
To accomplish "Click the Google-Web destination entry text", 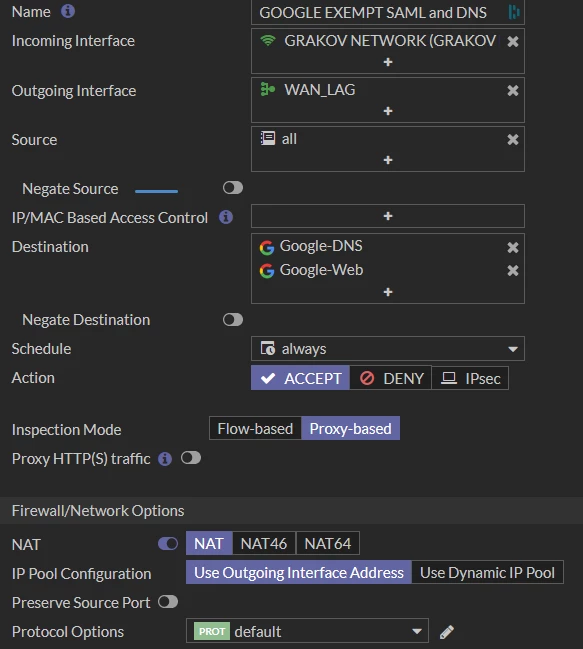I will [x=321, y=270].
